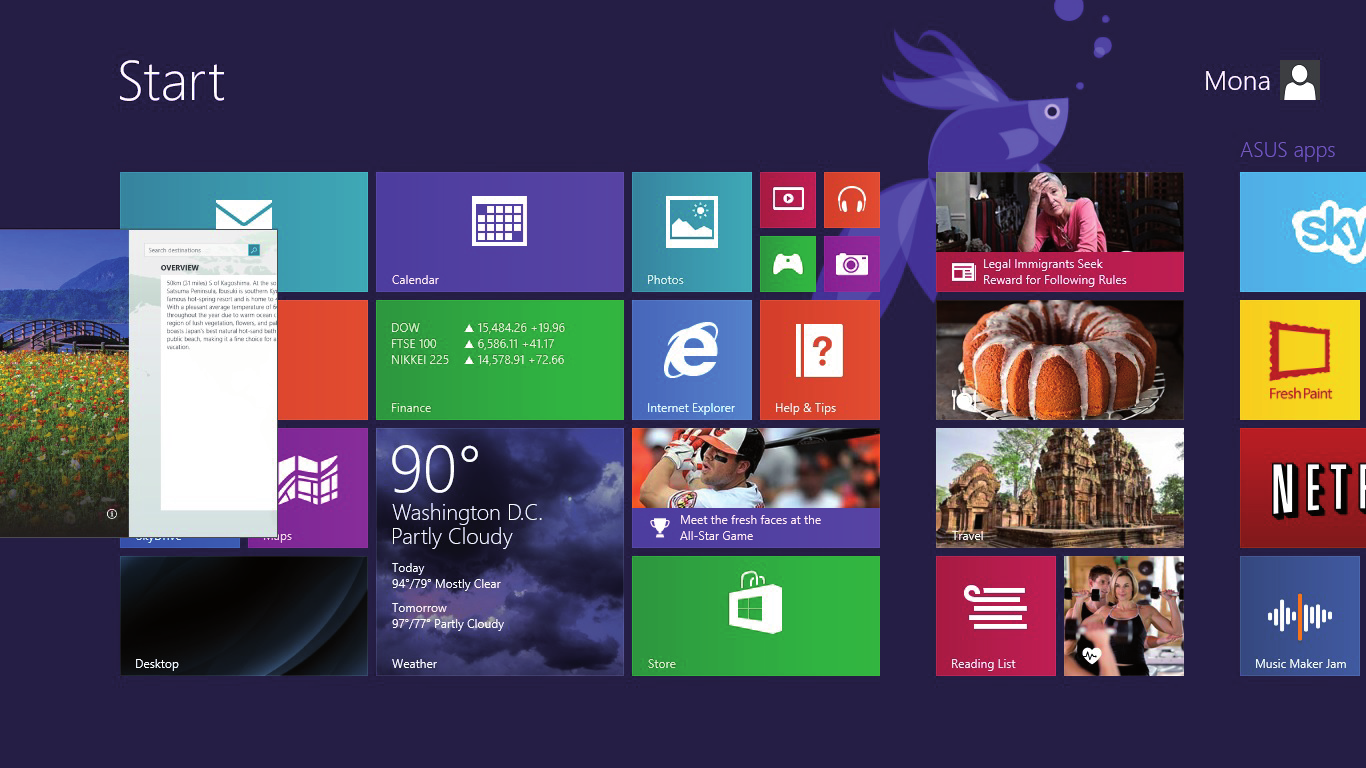1366x768 pixels.
Task: Open the Food & Drink bundt cake tile
Action: coord(1060,360)
